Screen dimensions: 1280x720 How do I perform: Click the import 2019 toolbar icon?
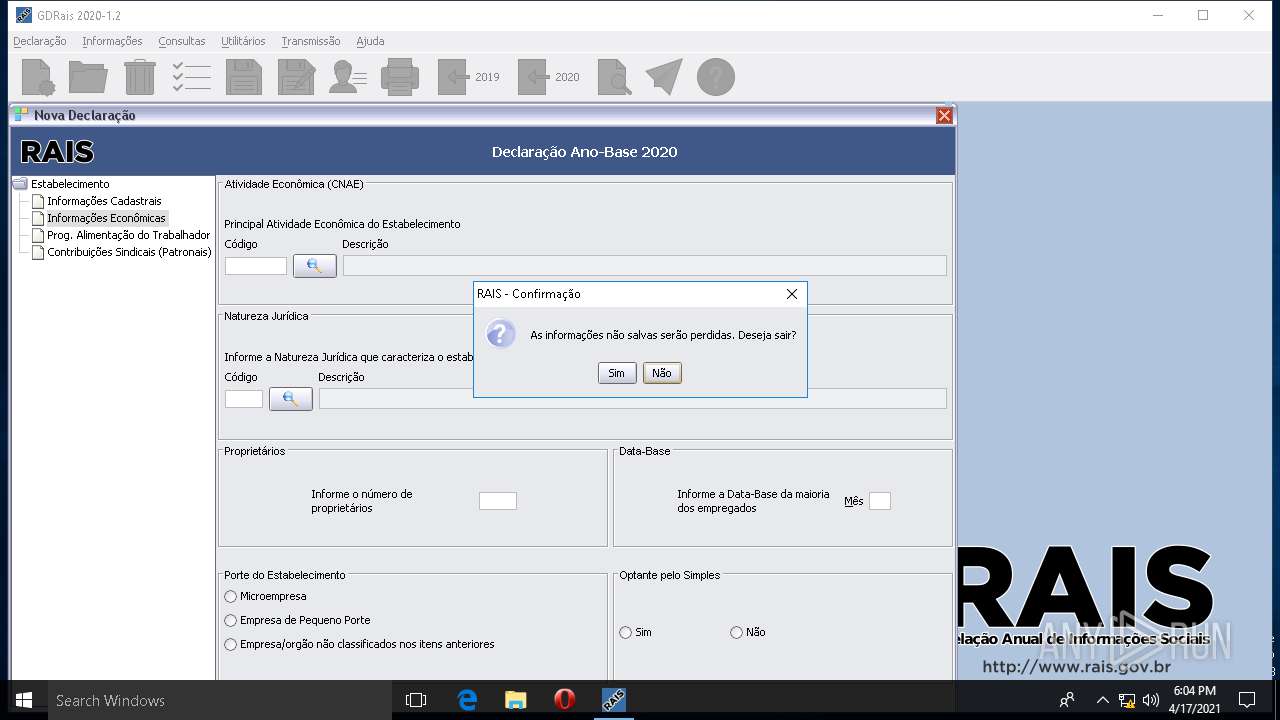pos(468,77)
